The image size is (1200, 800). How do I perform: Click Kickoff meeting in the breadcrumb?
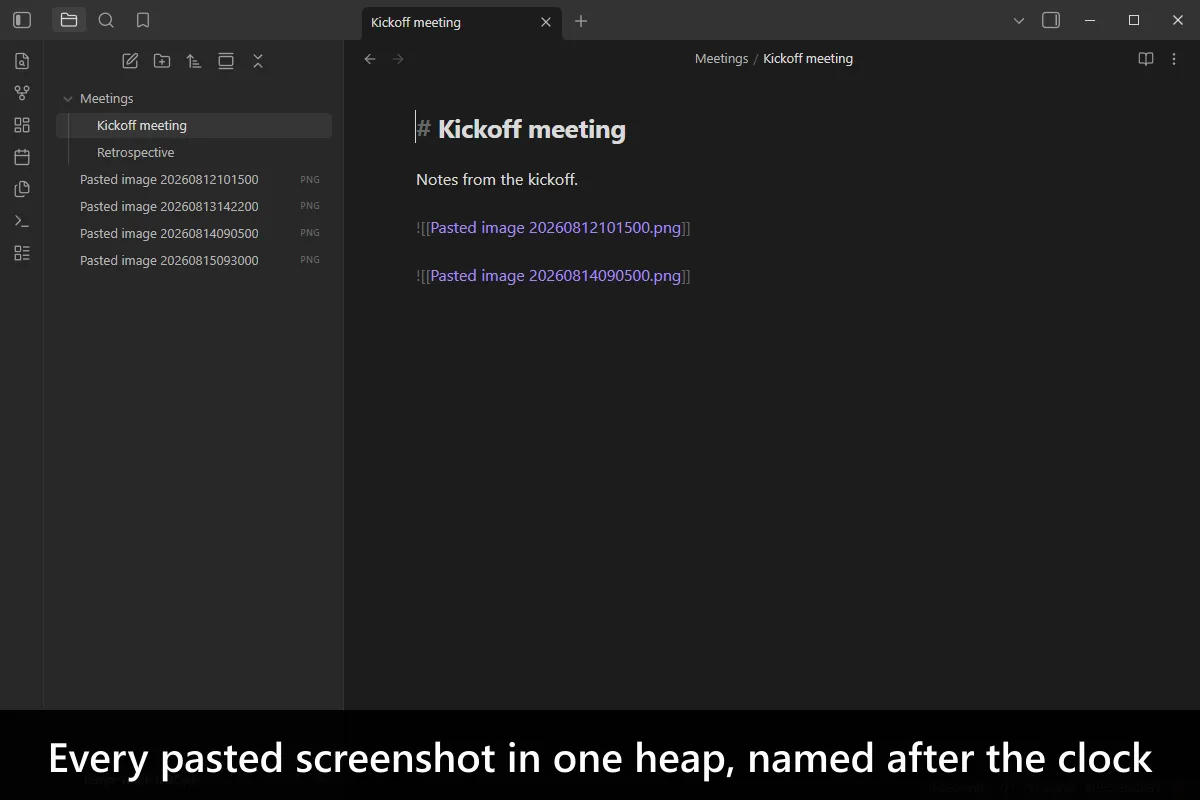point(808,59)
